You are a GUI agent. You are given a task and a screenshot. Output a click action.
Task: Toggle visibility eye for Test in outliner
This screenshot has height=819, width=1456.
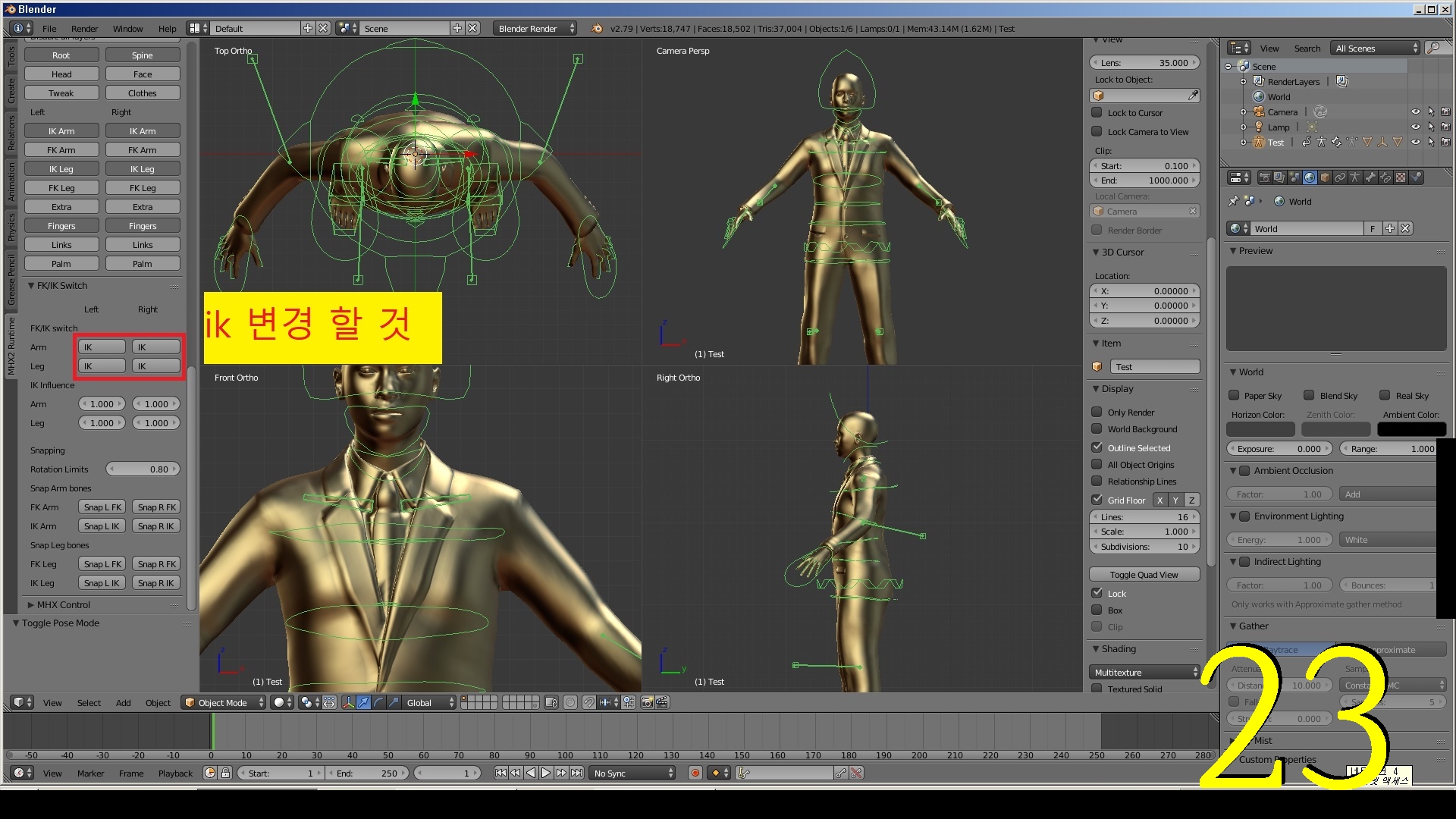[1415, 142]
